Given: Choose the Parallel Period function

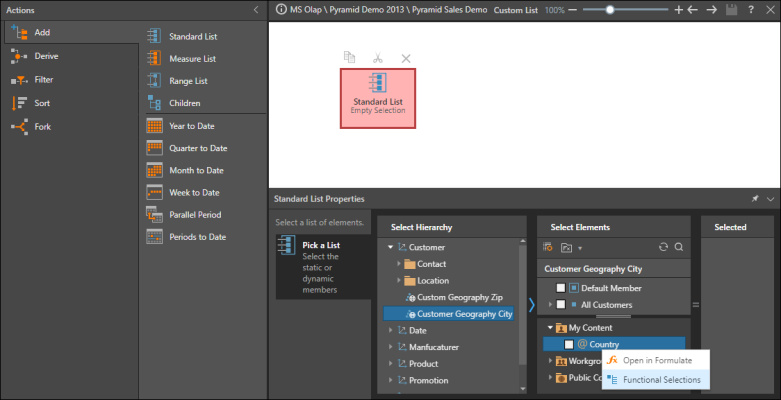Looking at the screenshot, I should [x=154, y=215].
